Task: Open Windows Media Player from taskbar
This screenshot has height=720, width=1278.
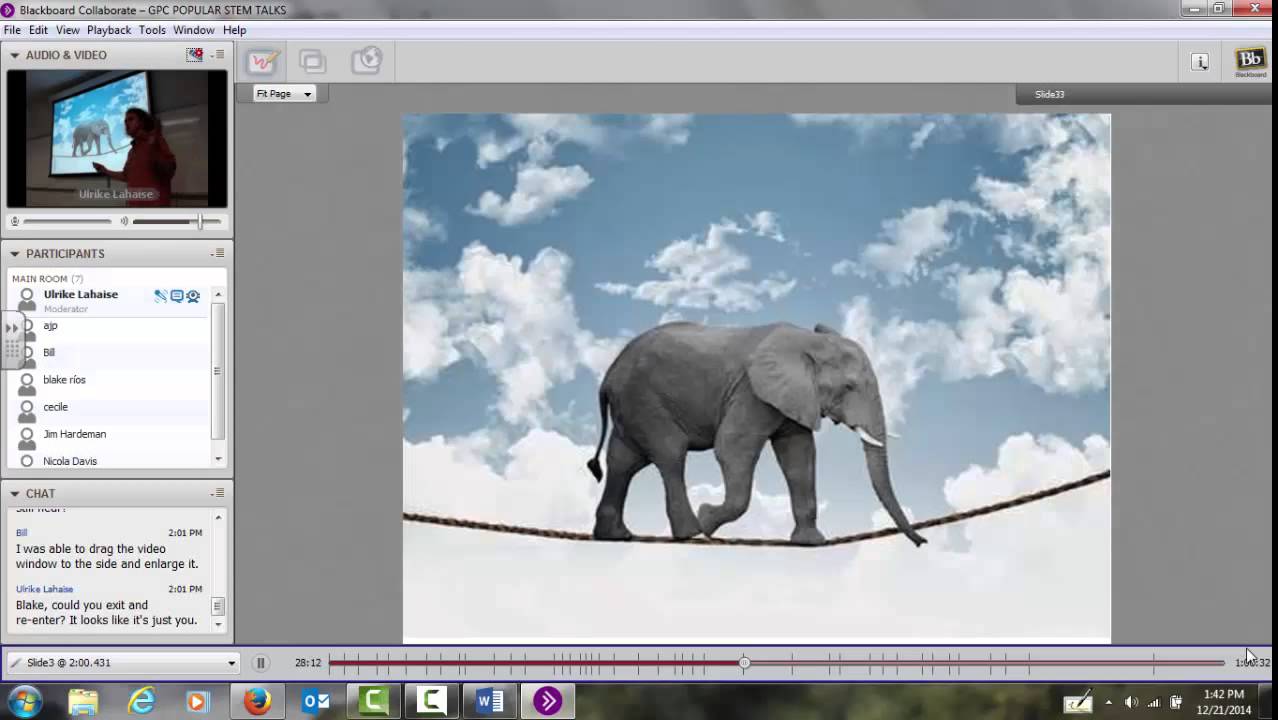Action: 197,702
